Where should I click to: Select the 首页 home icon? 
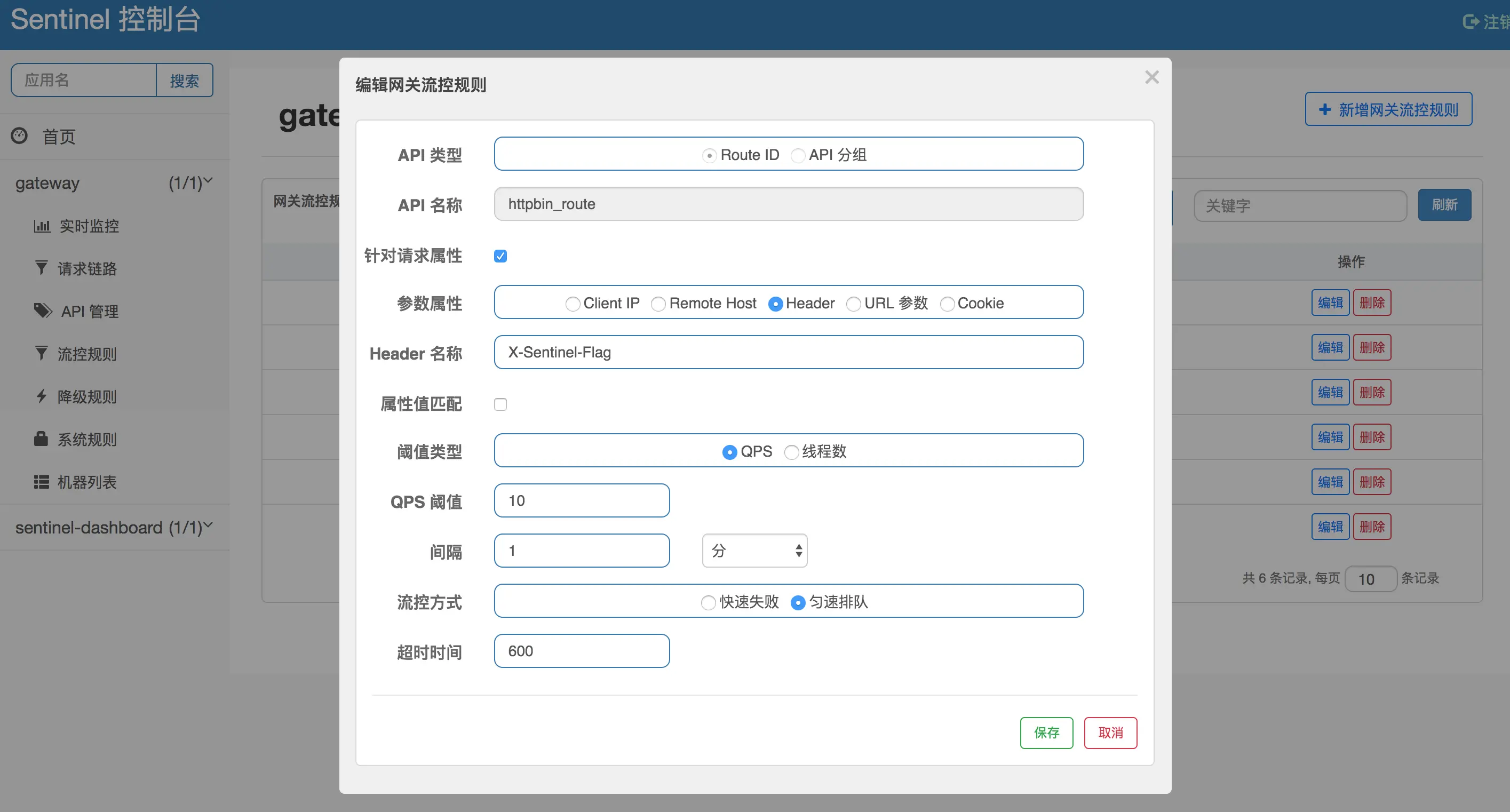[18, 136]
